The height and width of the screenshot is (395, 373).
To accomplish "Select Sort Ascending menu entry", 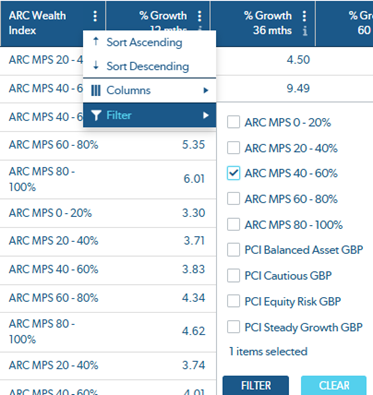I will click(x=150, y=42).
